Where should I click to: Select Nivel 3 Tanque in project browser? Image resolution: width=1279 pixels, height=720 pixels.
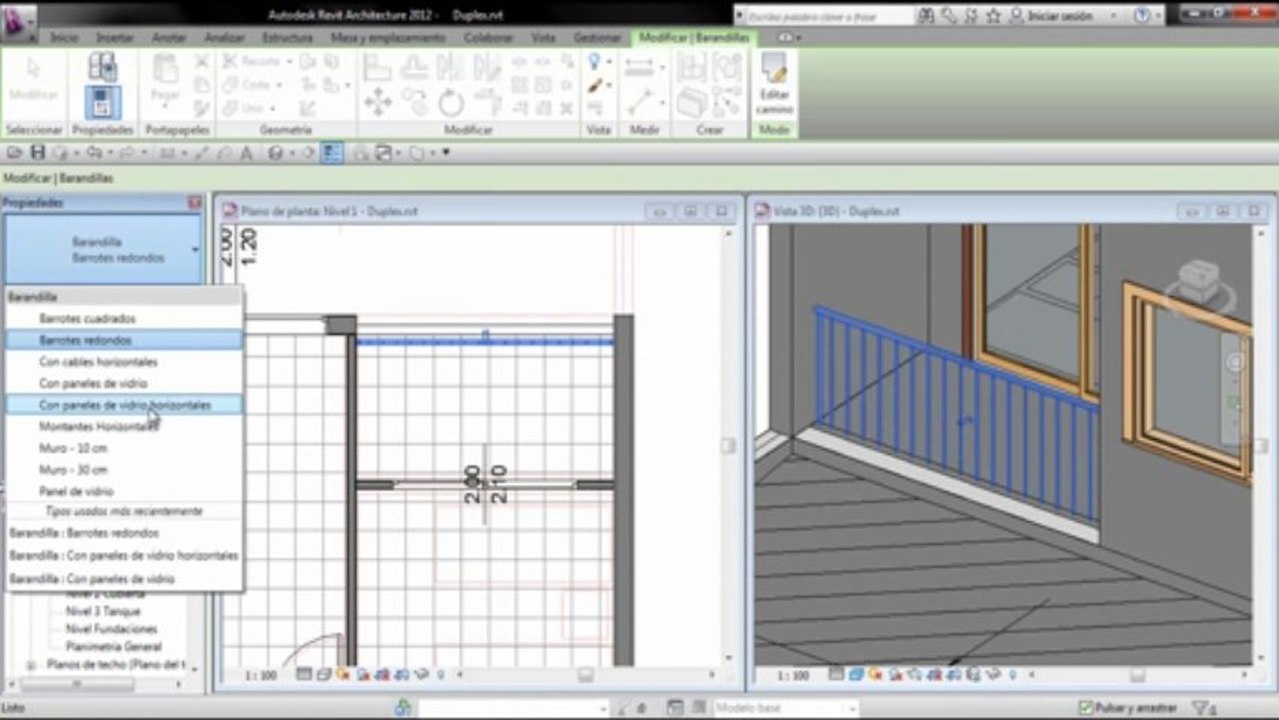click(103, 611)
